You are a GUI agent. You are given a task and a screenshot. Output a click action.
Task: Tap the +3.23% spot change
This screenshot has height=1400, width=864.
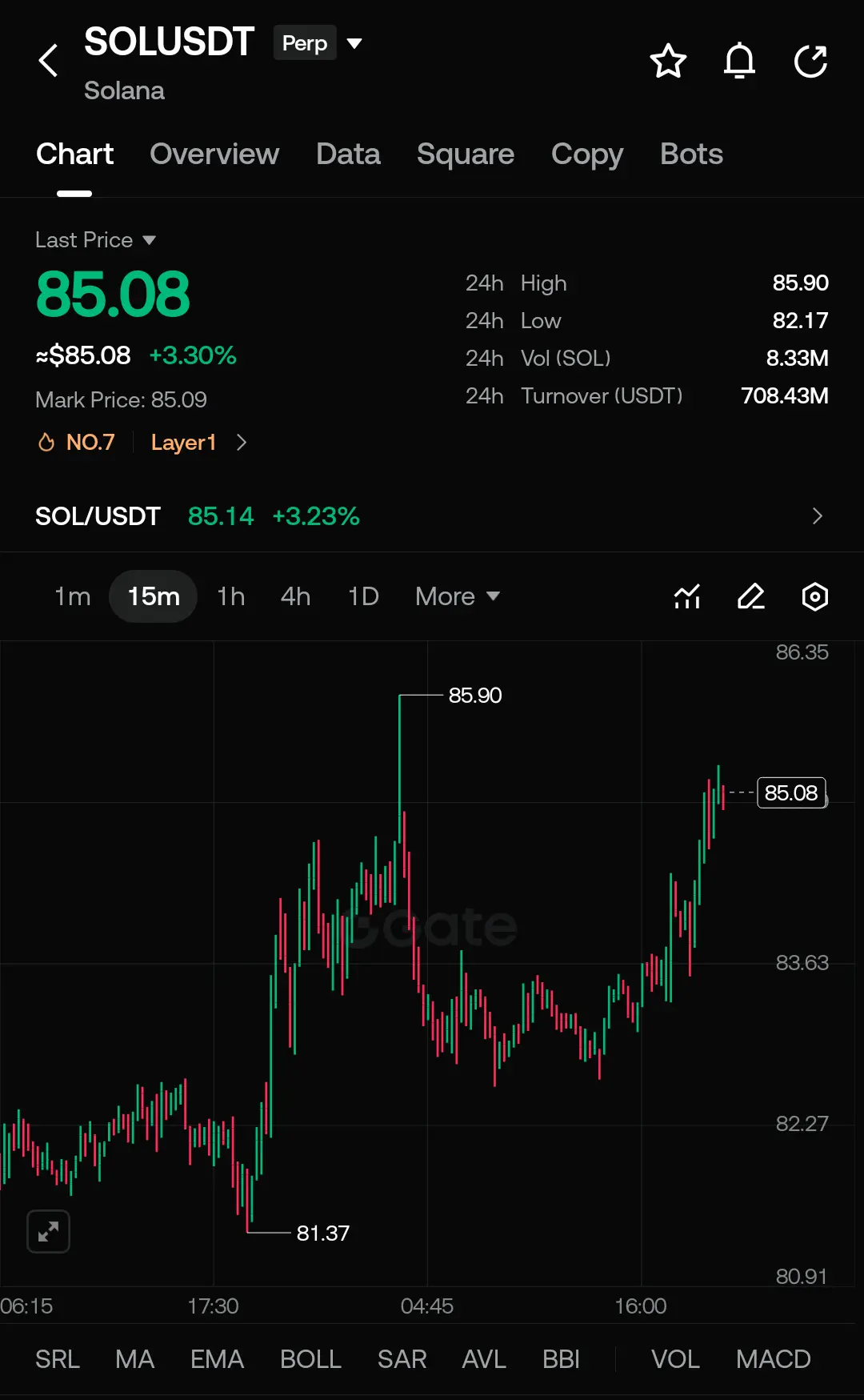coord(316,516)
